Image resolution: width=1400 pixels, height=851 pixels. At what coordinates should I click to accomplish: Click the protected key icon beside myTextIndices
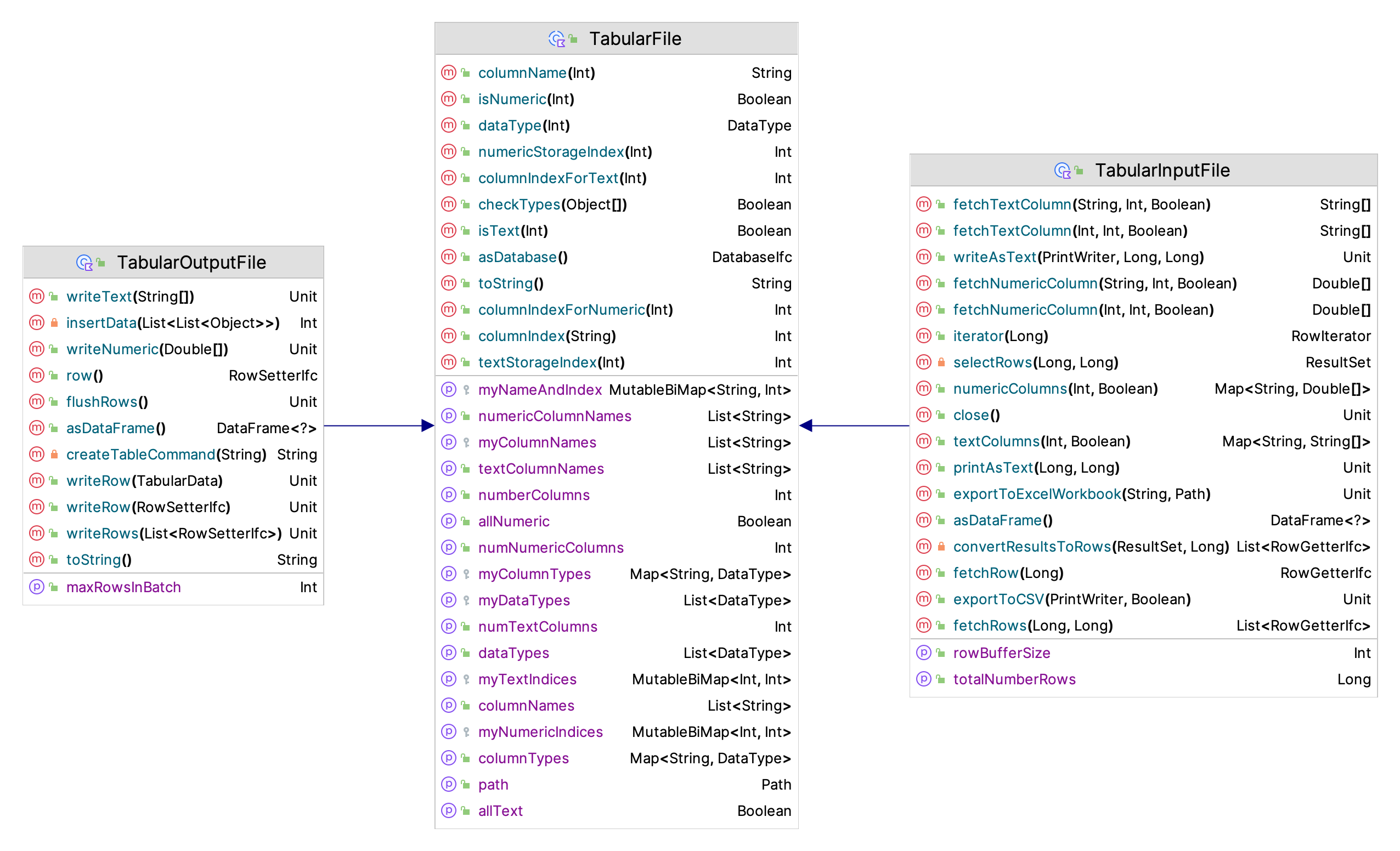point(466,679)
